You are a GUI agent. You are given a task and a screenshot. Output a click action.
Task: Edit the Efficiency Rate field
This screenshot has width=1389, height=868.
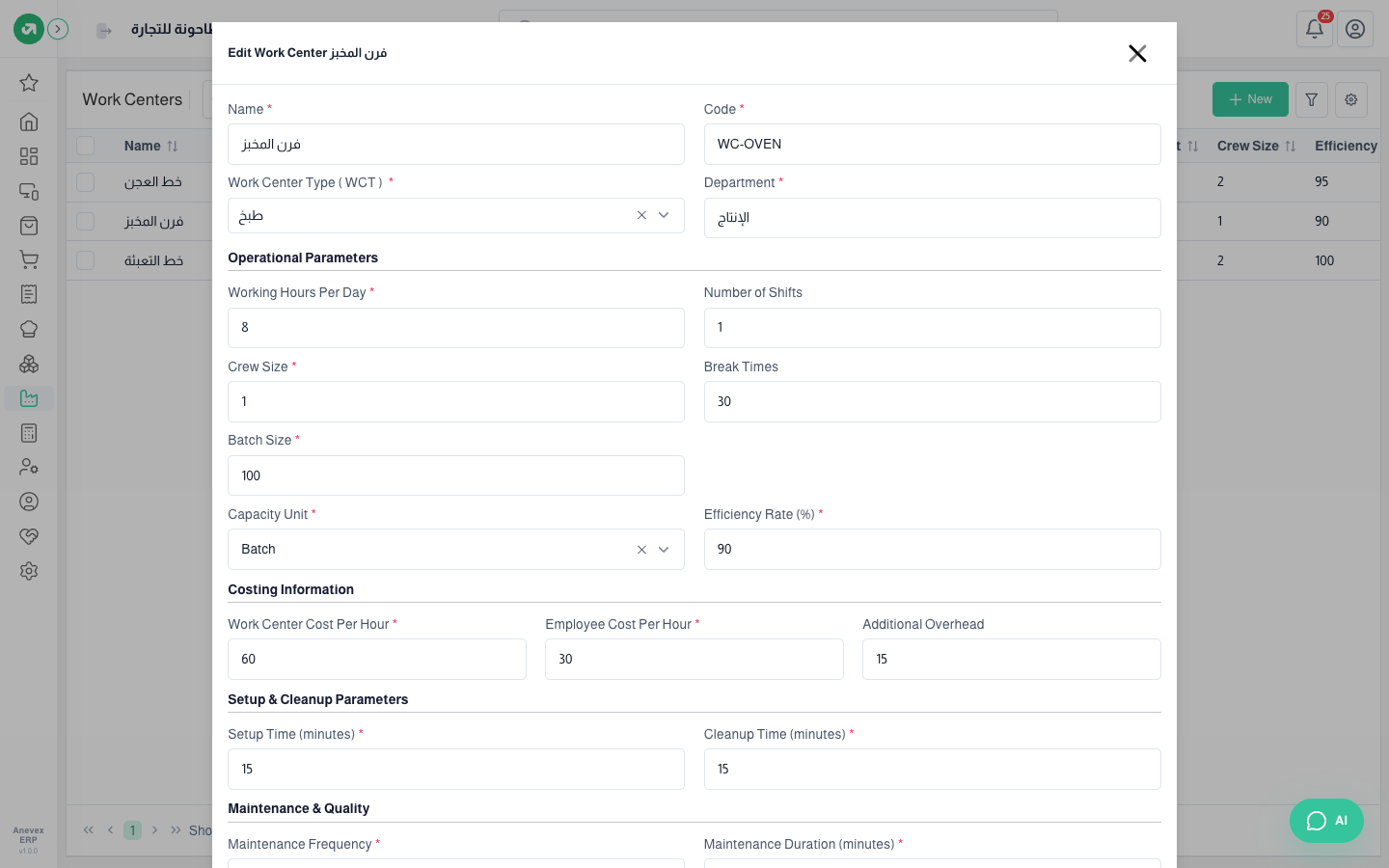point(933,550)
